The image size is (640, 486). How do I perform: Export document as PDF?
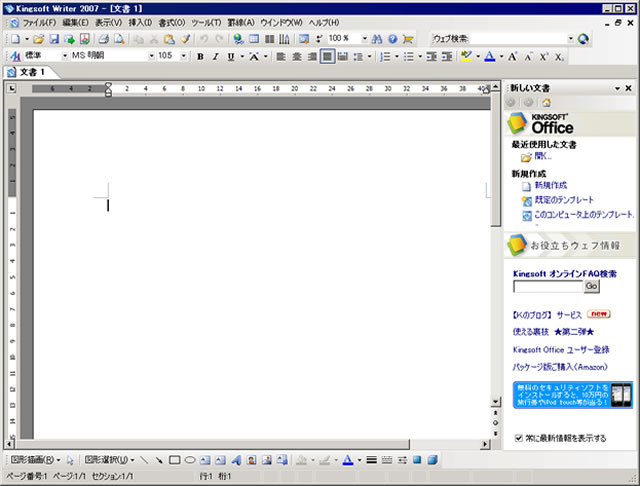(84, 39)
